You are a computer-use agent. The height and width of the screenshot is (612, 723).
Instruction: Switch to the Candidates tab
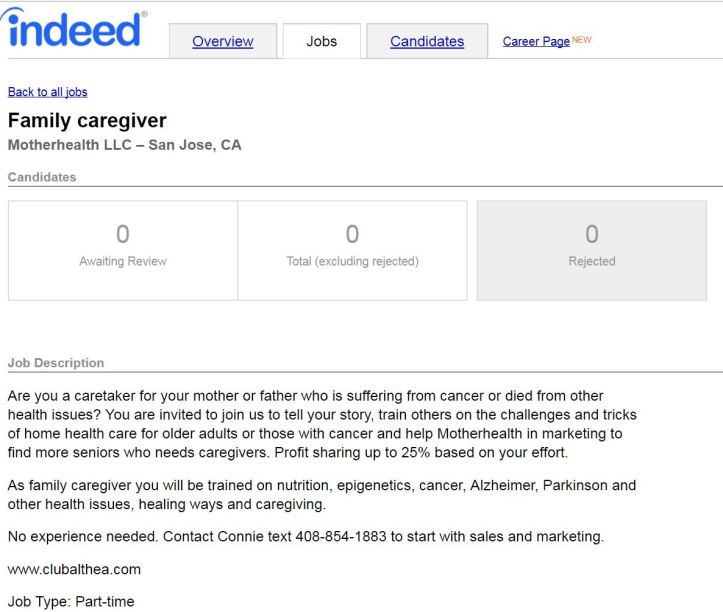[427, 41]
